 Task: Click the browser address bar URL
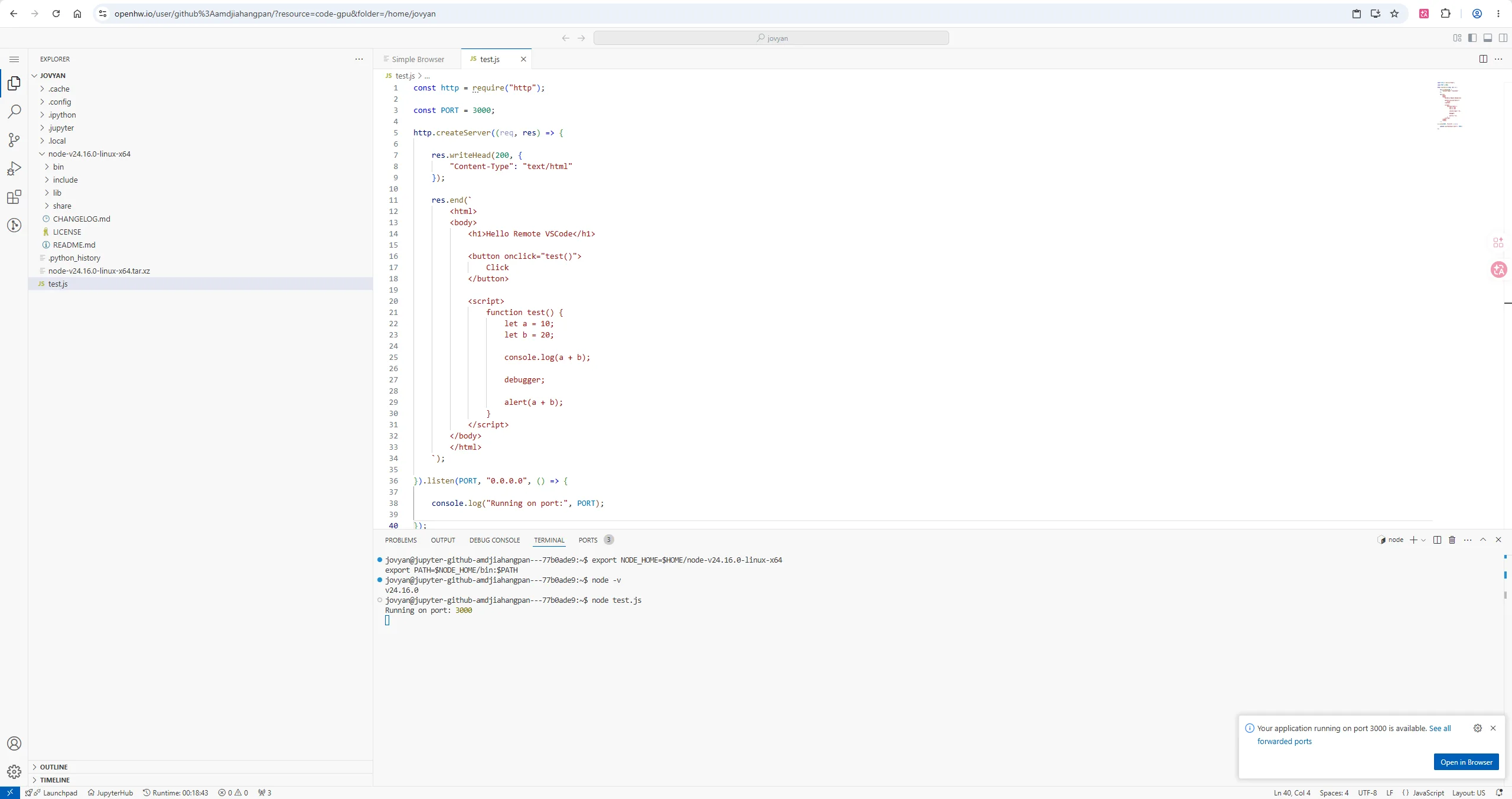[275, 14]
